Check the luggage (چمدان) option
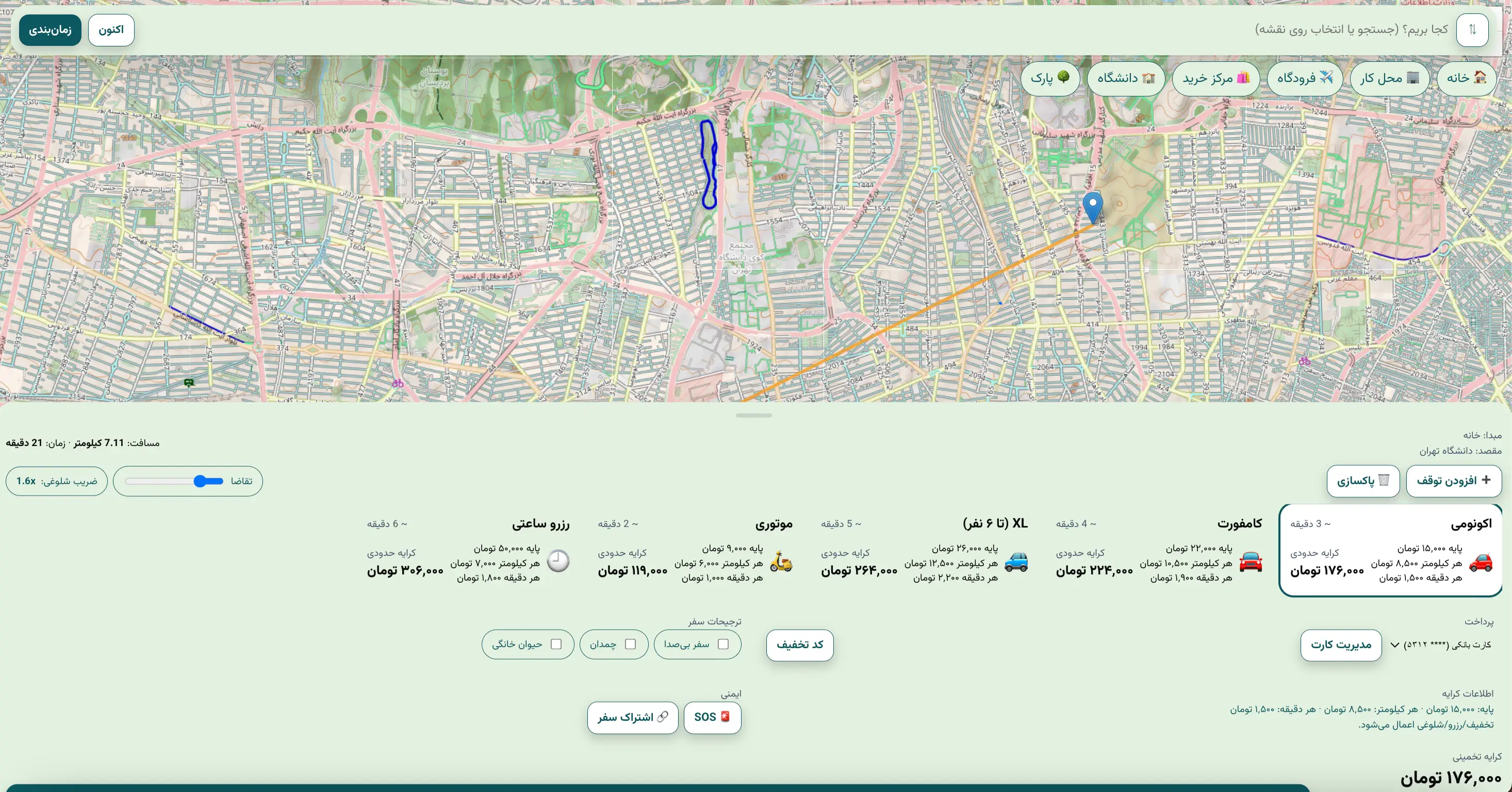Viewport: 1512px width, 792px height. click(x=630, y=644)
